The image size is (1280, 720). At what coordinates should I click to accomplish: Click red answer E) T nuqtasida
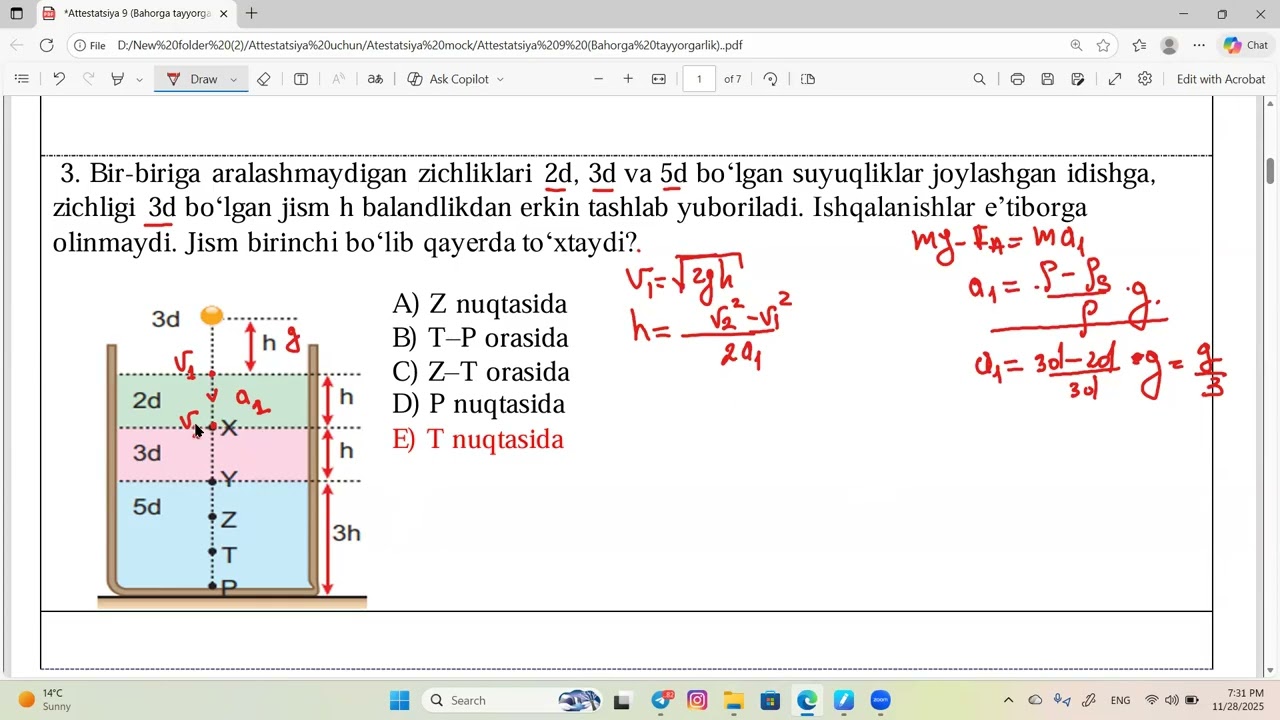(x=478, y=439)
